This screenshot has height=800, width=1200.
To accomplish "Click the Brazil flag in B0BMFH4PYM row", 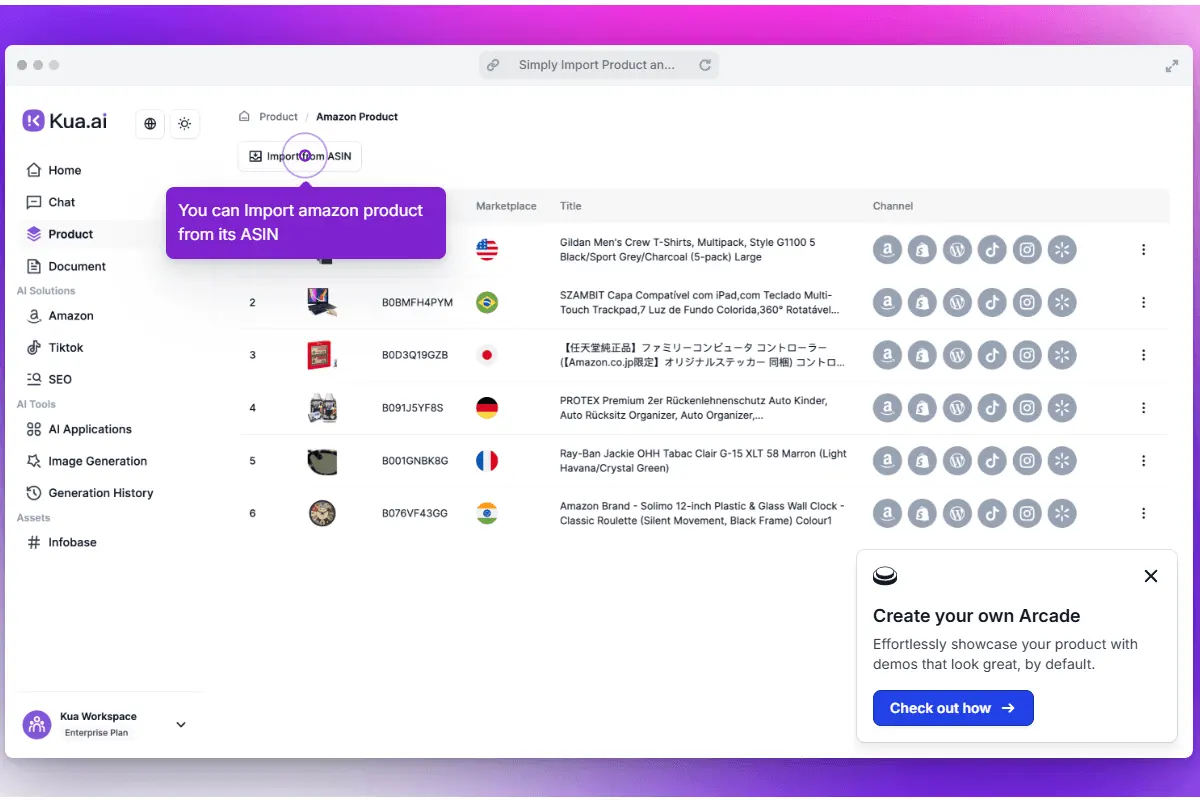I will (x=487, y=302).
